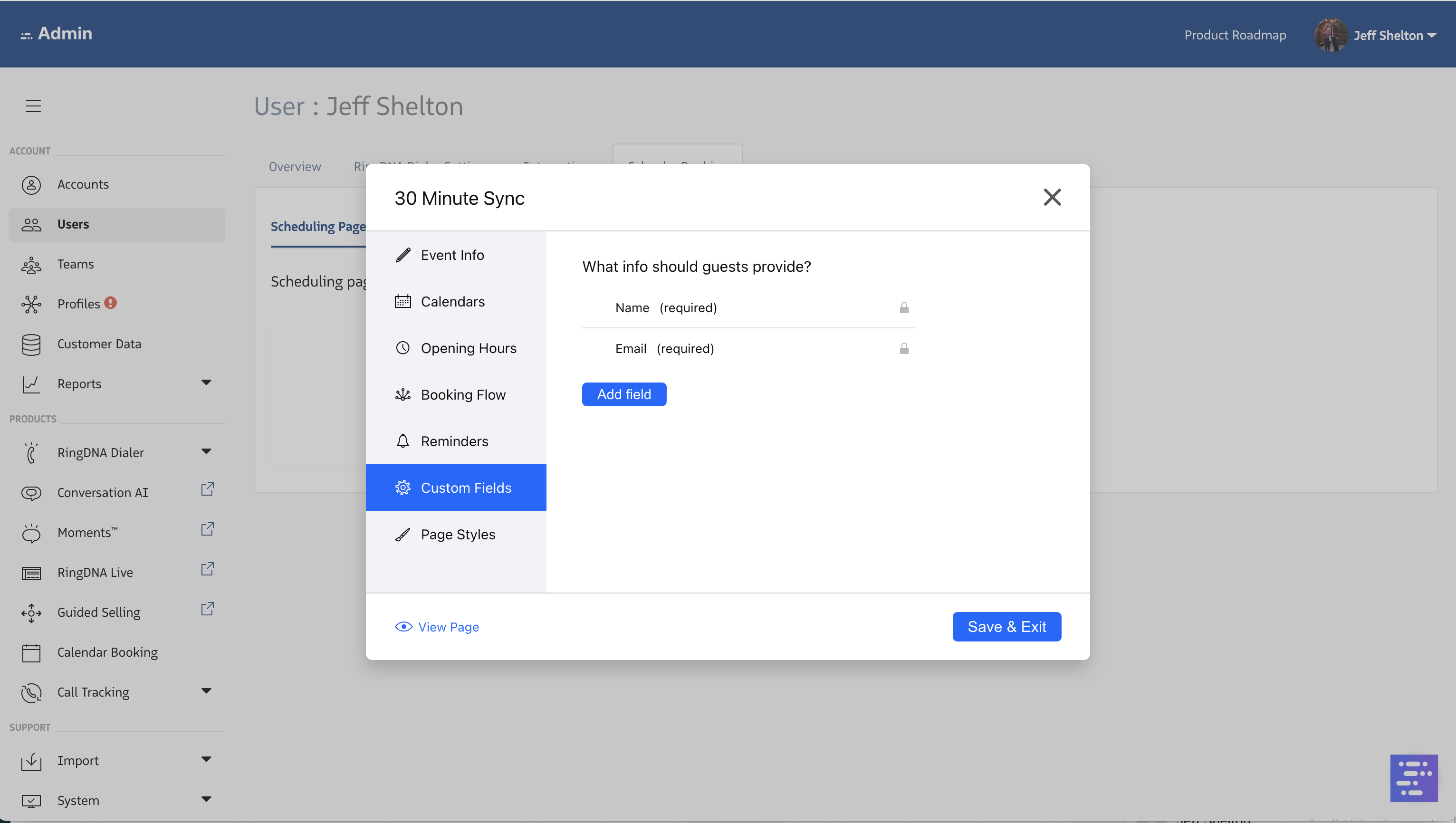Open the chat widget icon bottom right

point(1413,778)
